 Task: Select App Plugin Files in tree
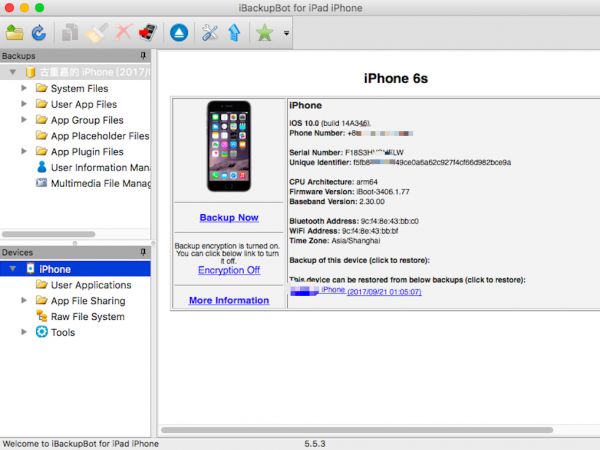[87, 152]
